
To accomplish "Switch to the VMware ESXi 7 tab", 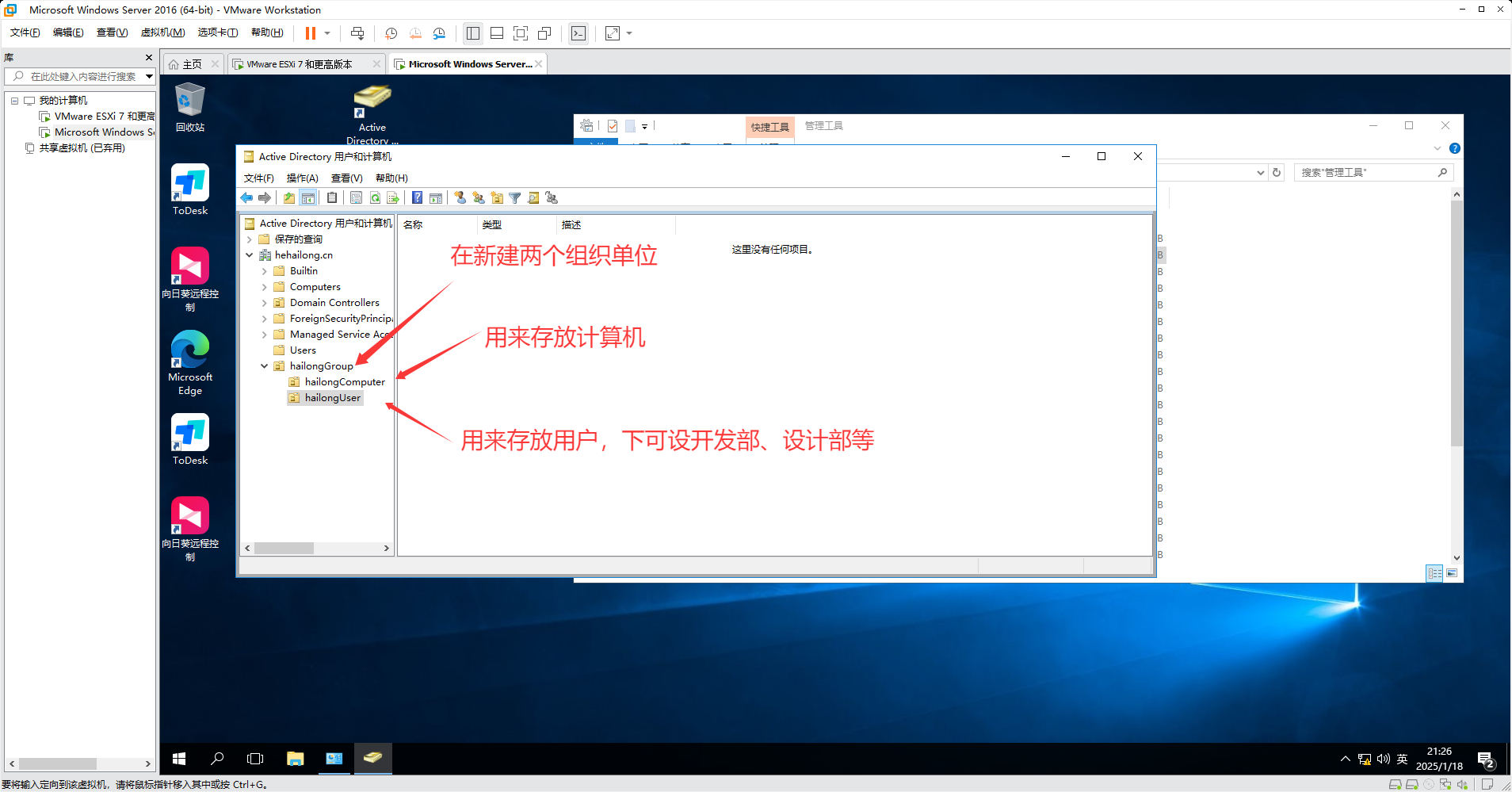I will (x=300, y=64).
